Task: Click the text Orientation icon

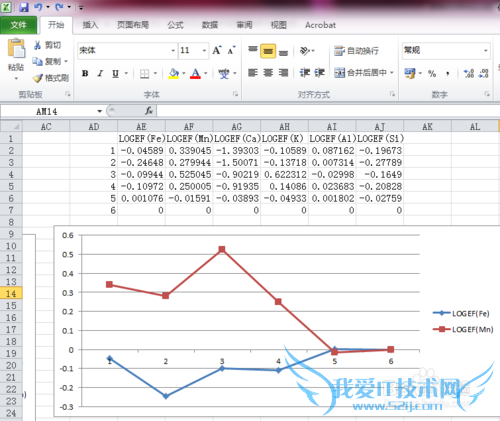Action: [305, 51]
